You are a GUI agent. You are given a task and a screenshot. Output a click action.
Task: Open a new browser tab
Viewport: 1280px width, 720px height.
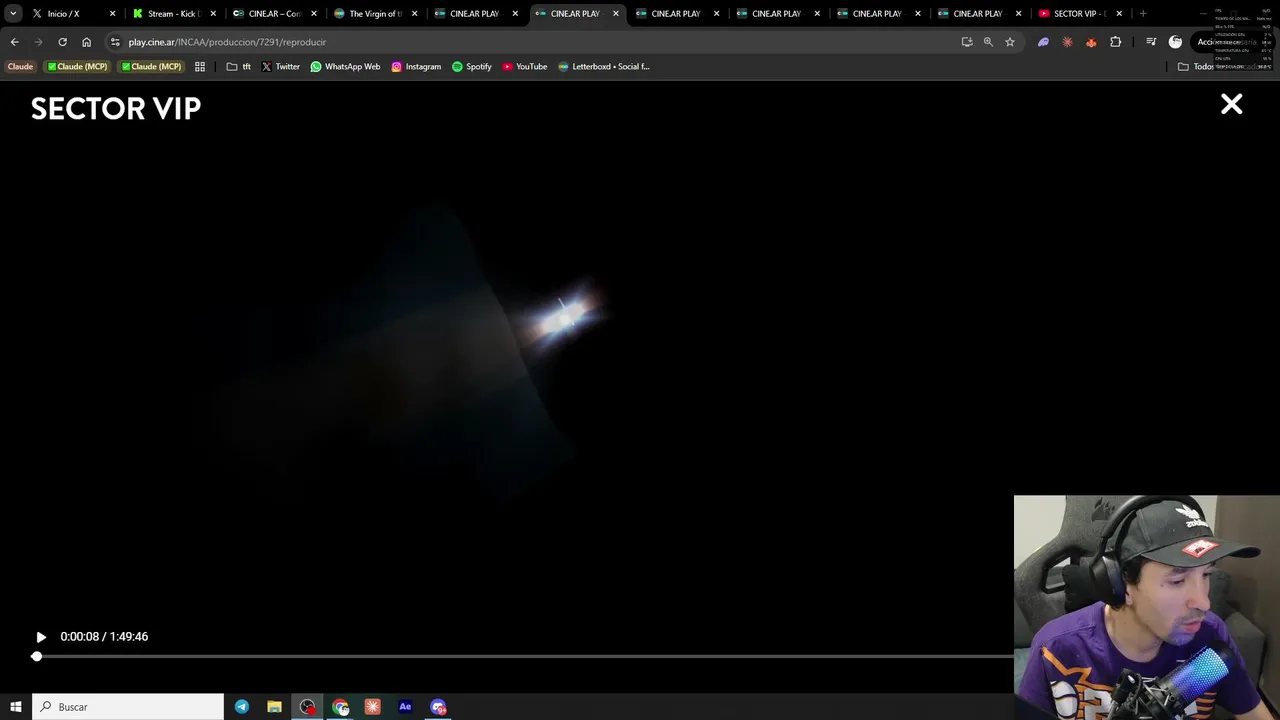[x=1143, y=14]
